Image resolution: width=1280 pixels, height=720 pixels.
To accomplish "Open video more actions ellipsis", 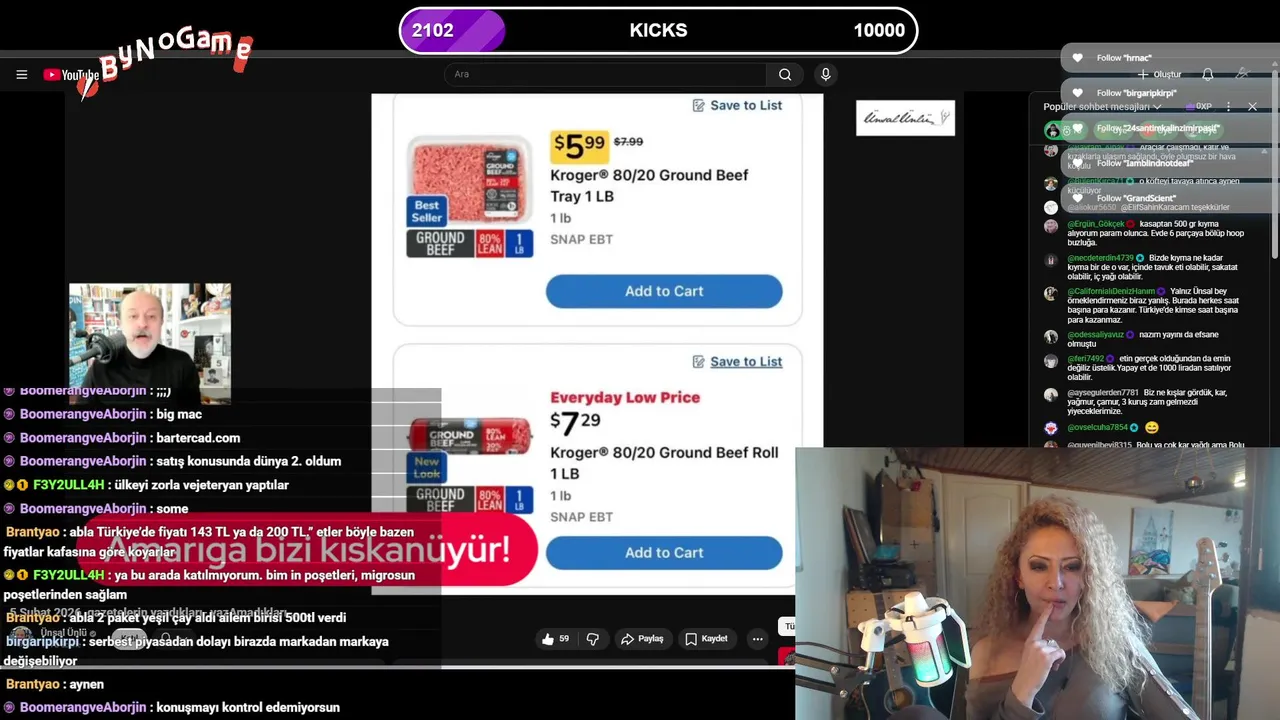I will click(757, 639).
